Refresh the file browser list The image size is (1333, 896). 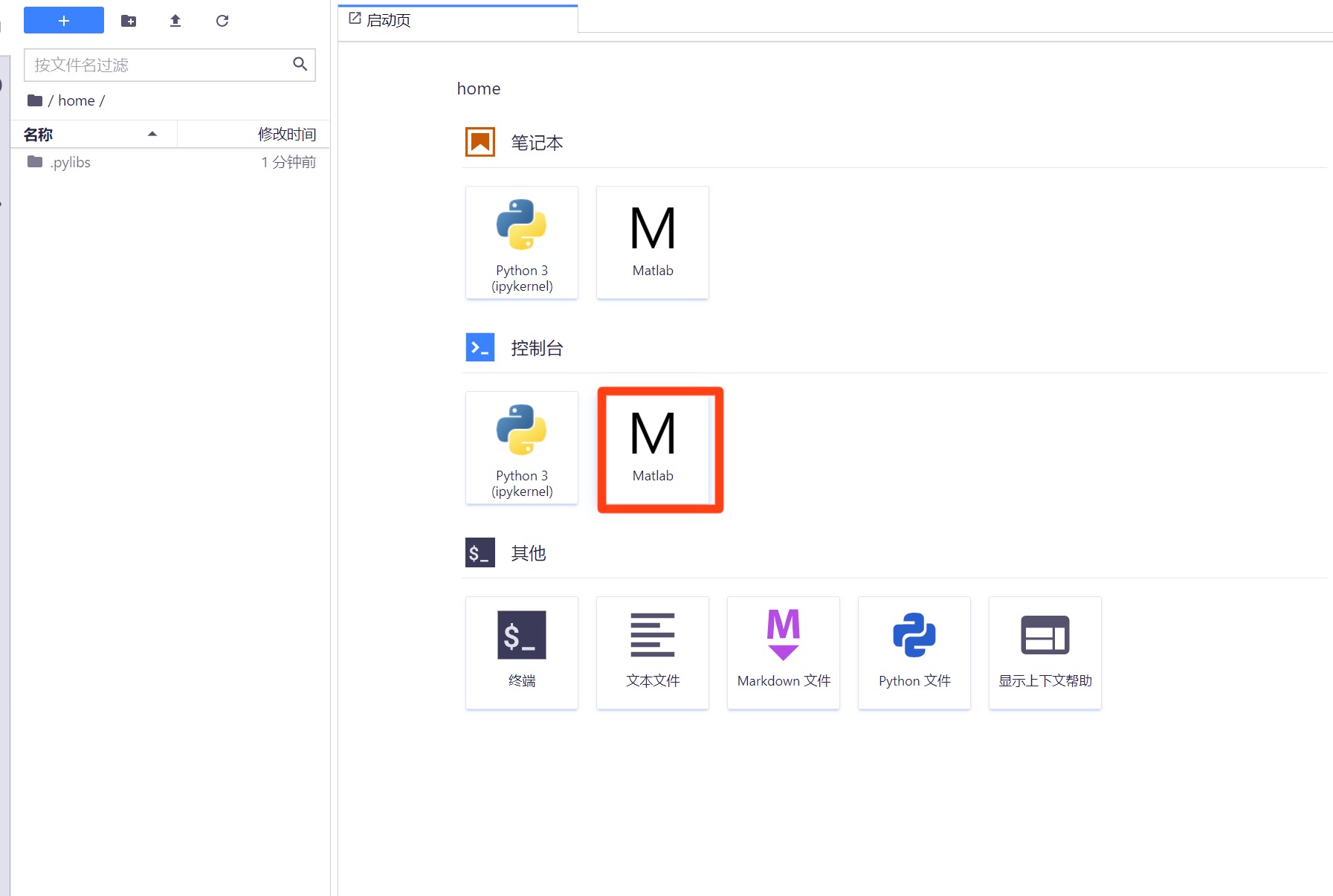(x=222, y=21)
